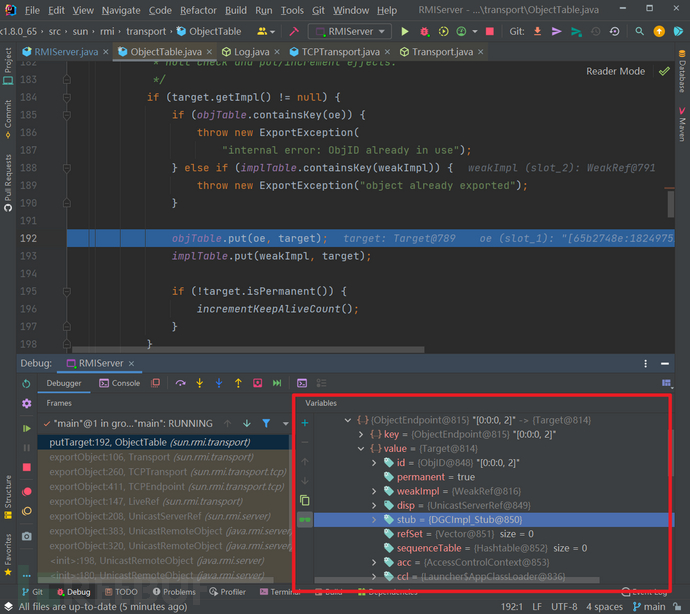Toggle watches view glasses icon

click(x=305, y=520)
